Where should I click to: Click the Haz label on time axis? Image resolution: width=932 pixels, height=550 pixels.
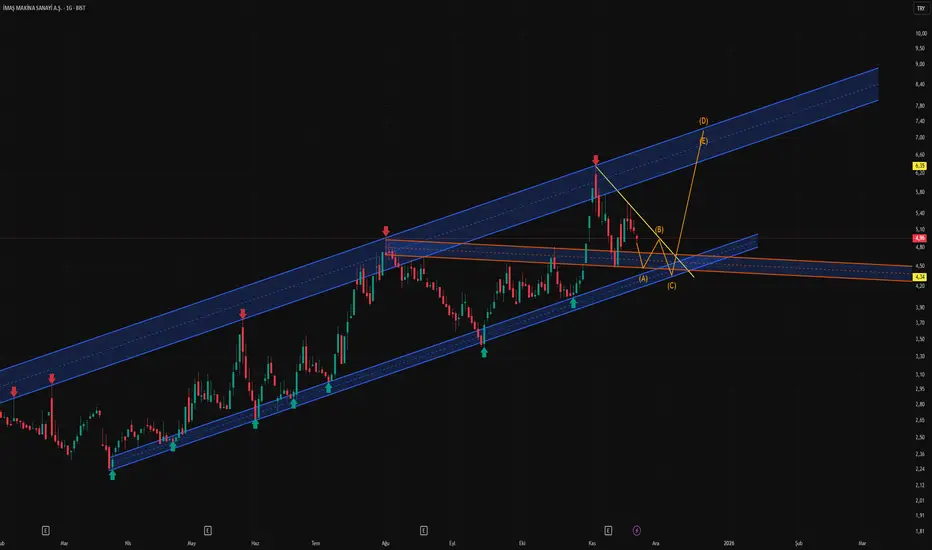point(255,543)
